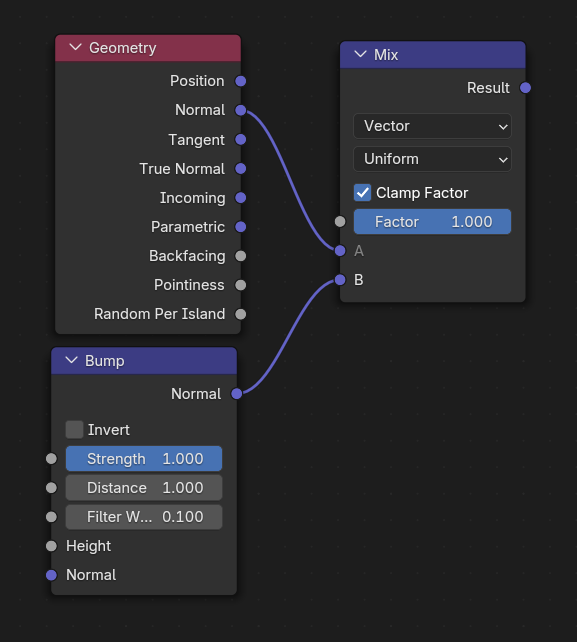Click the 'Result' label on Mix node
The width and height of the screenshot is (577, 642).
(488, 88)
